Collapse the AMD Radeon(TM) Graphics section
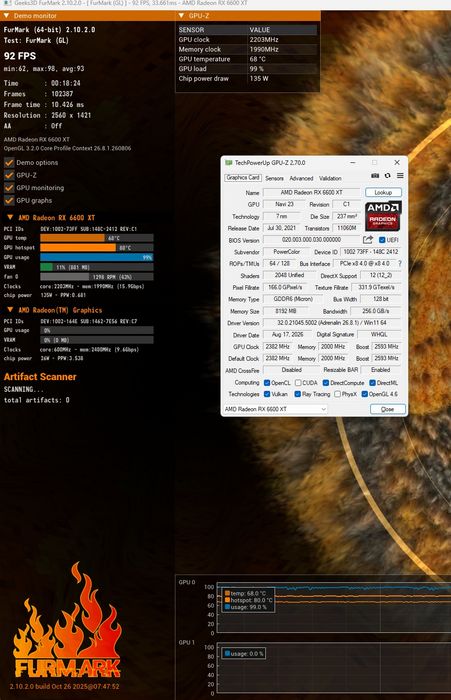 [10, 310]
